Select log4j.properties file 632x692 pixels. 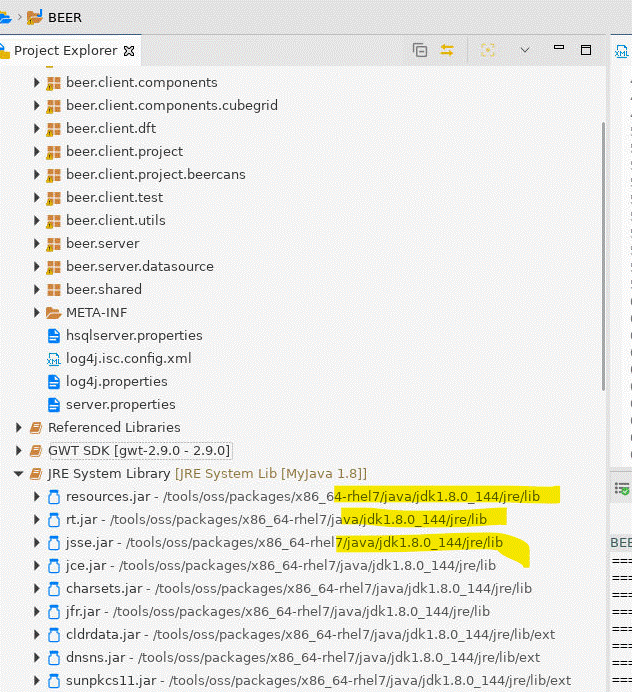click(x=117, y=381)
